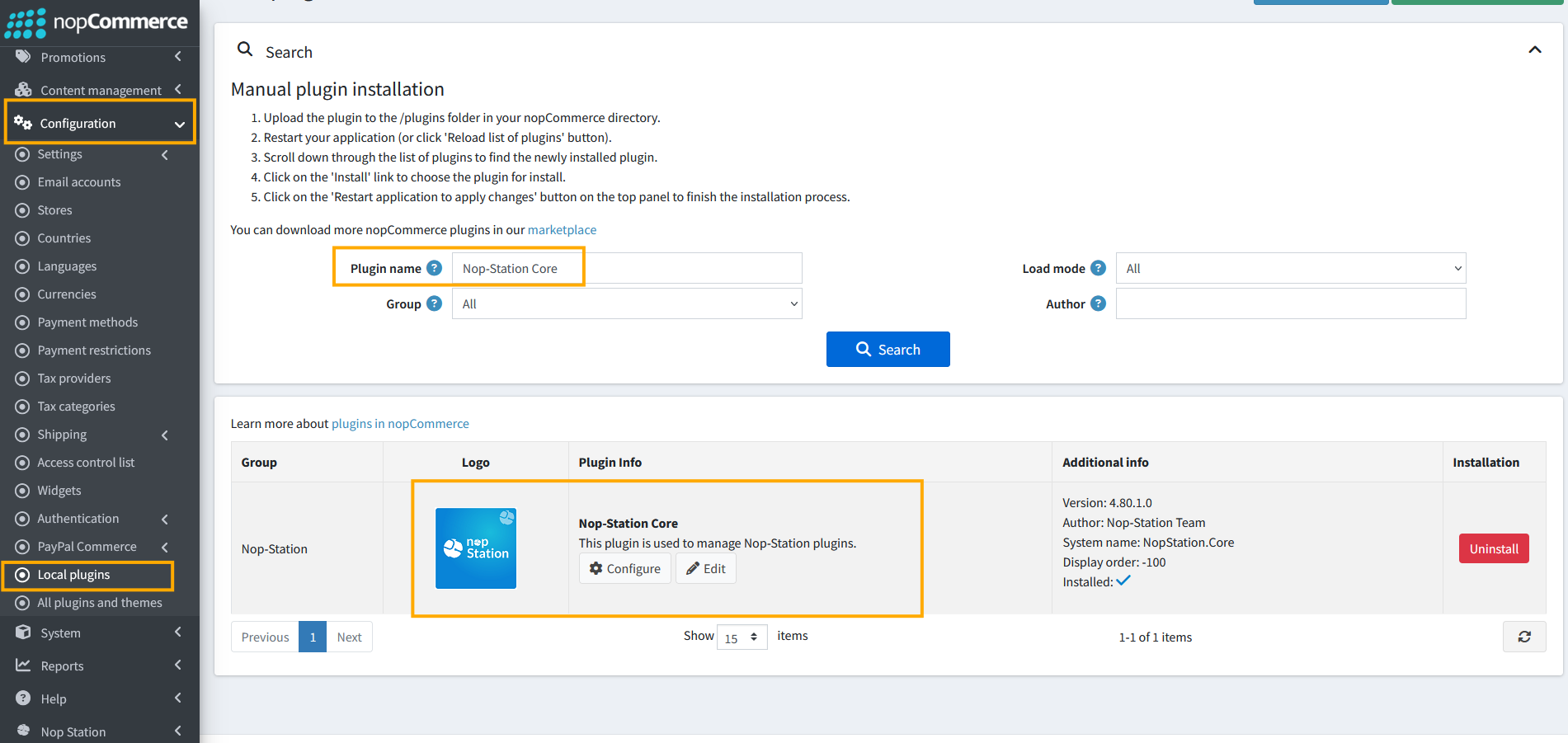Collapse the Configuration menu
The width and height of the screenshot is (1568, 743).
[179, 124]
